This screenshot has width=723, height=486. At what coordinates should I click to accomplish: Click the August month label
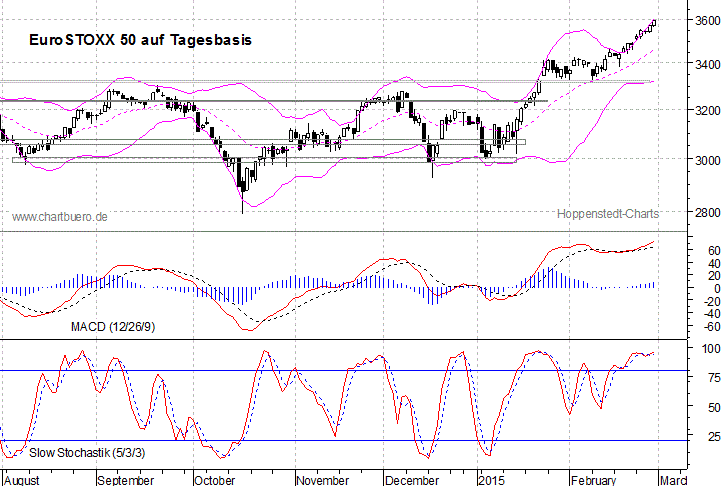(22, 480)
